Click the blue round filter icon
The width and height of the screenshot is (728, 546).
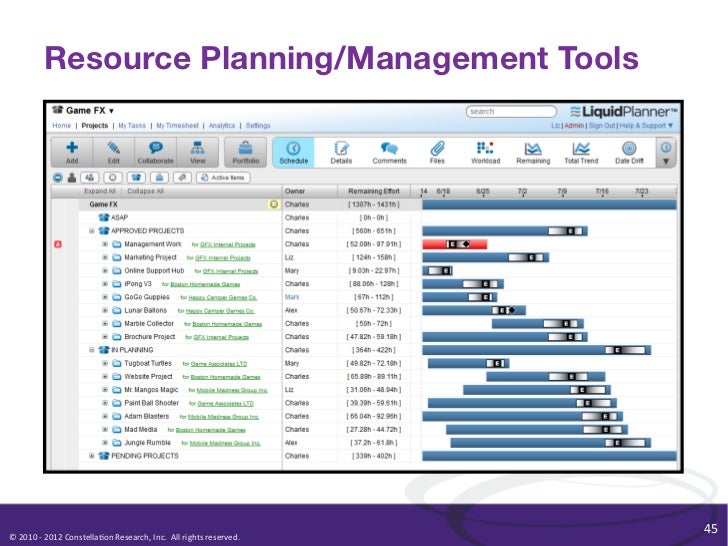tap(58, 177)
